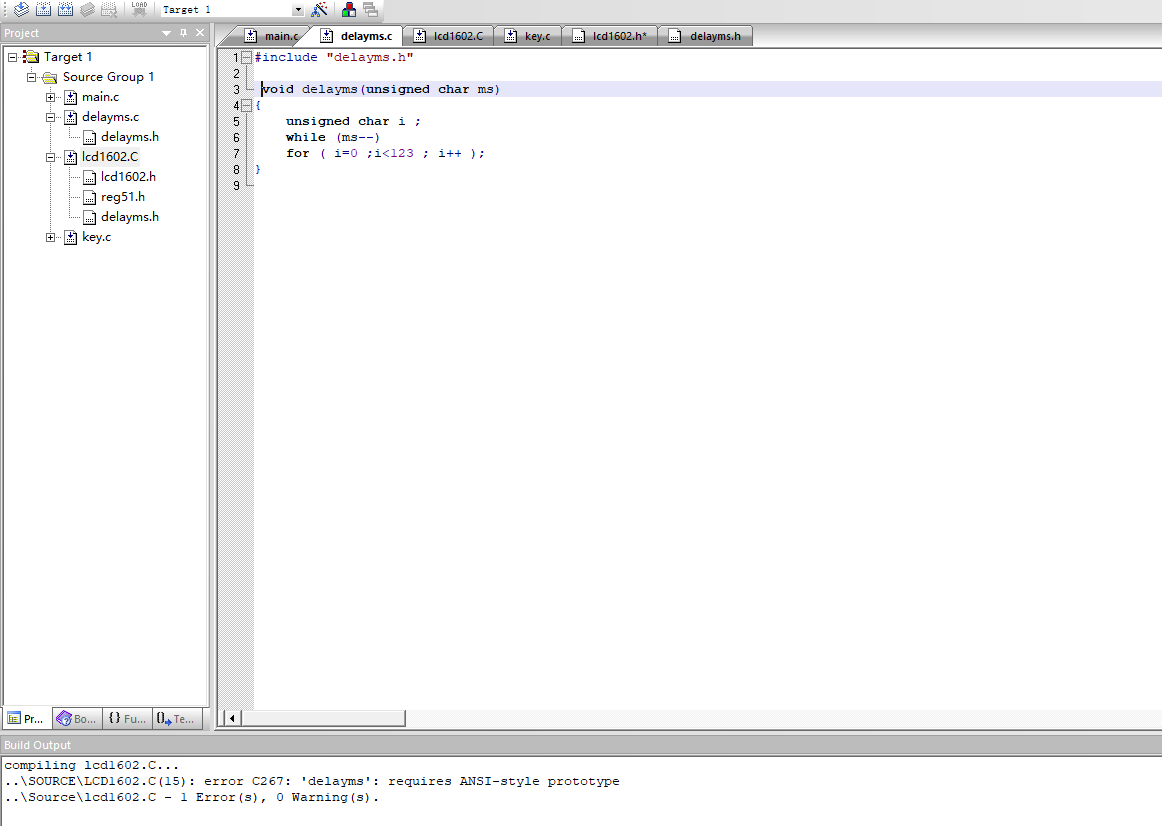Select reg51.h in the project tree
This screenshot has width=1162, height=826.
click(122, 197)
